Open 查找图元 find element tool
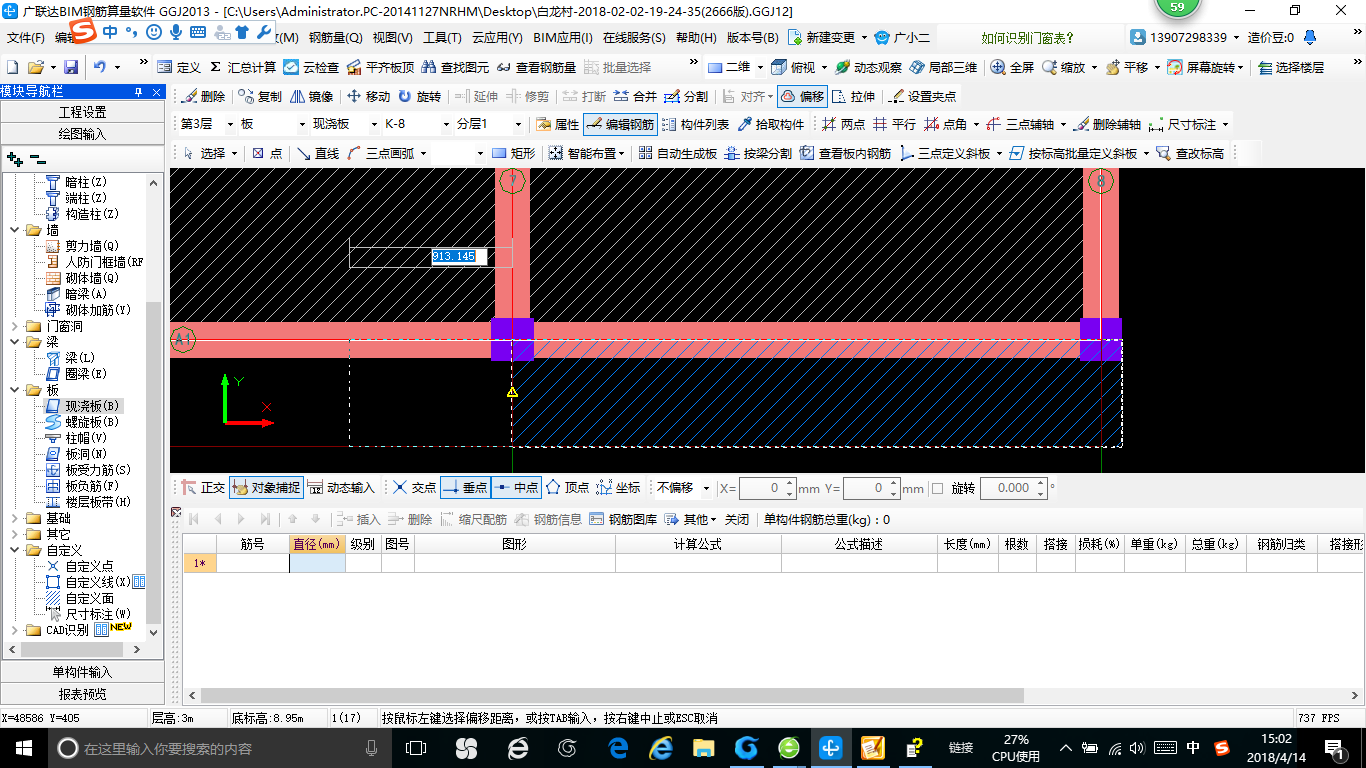 coord(455,67)
